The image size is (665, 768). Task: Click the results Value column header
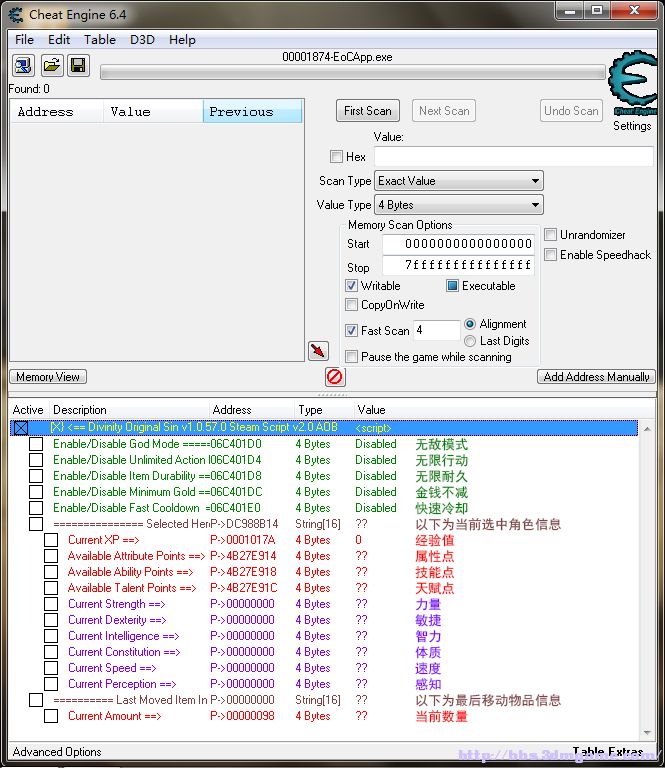point(153,112)
